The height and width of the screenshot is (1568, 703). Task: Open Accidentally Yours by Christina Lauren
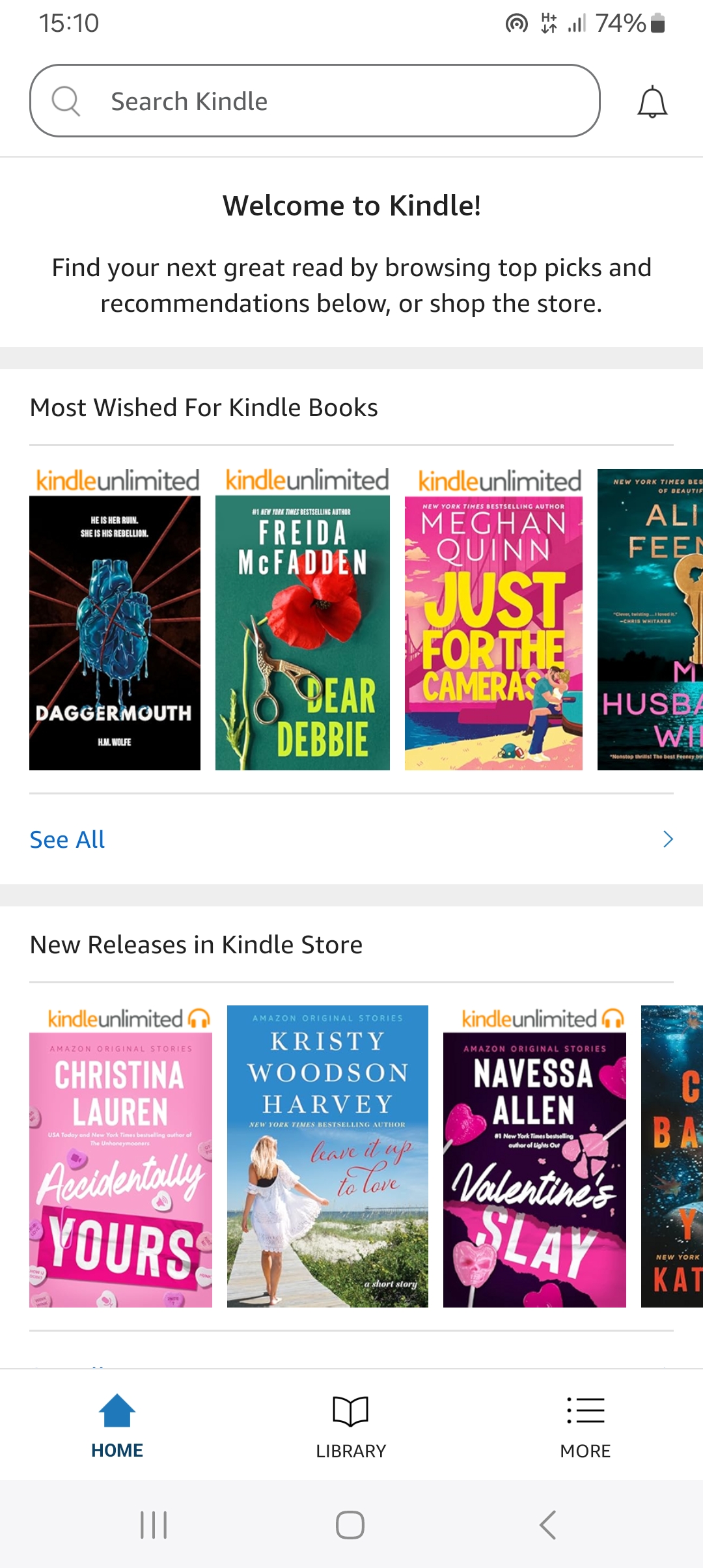[120, 1156]
